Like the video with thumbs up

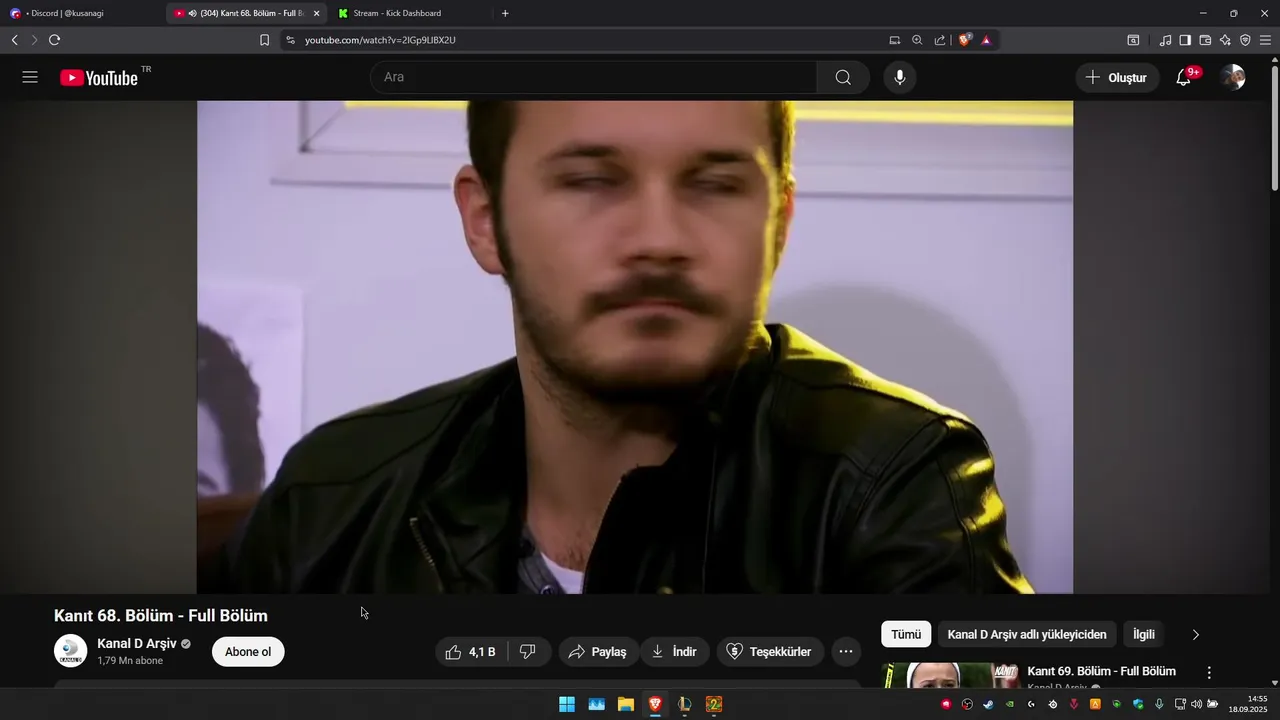[x=470, y=652]
